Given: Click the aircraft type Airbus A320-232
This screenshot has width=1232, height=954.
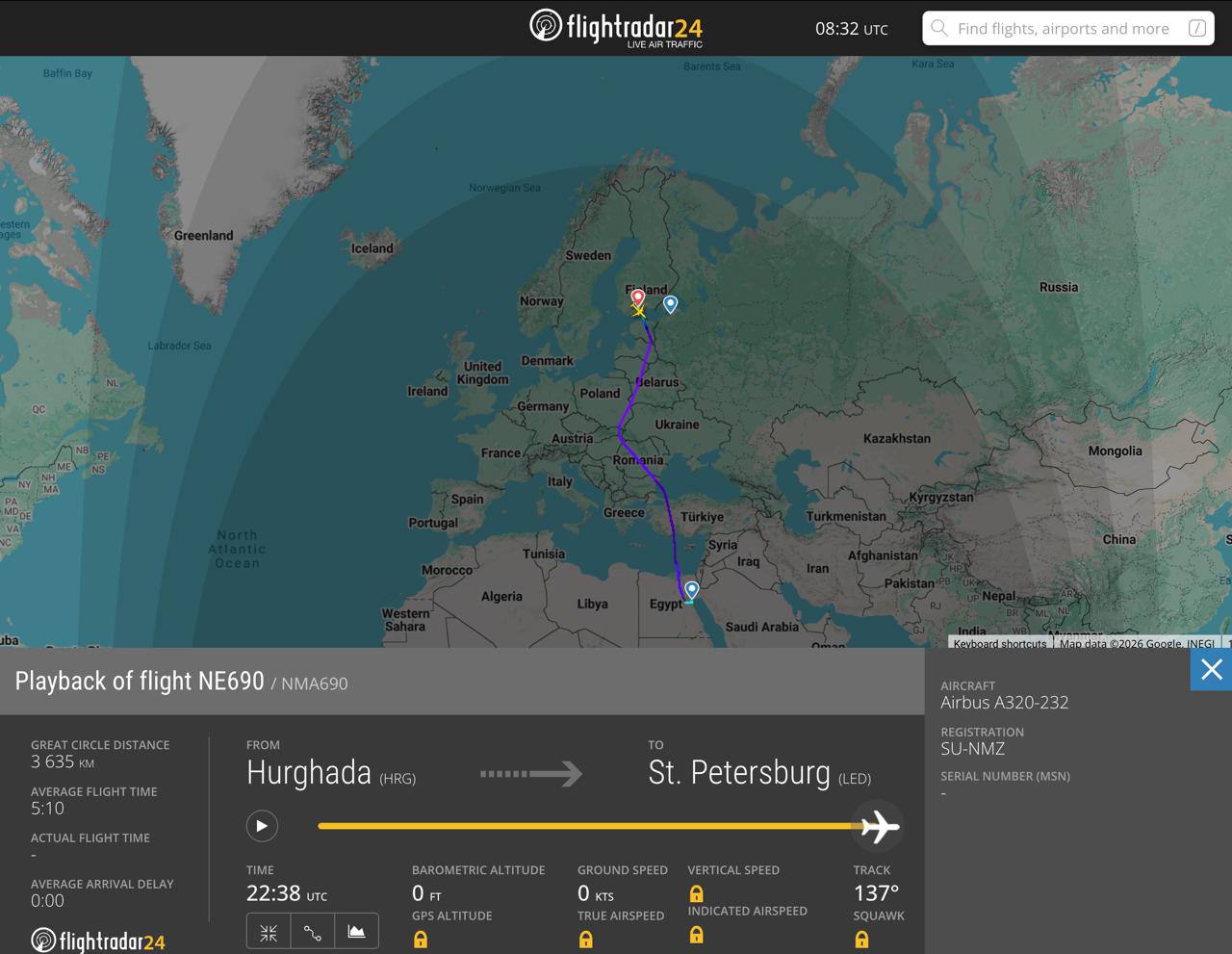Looking at the screenshot, I should click(1004, 703).
